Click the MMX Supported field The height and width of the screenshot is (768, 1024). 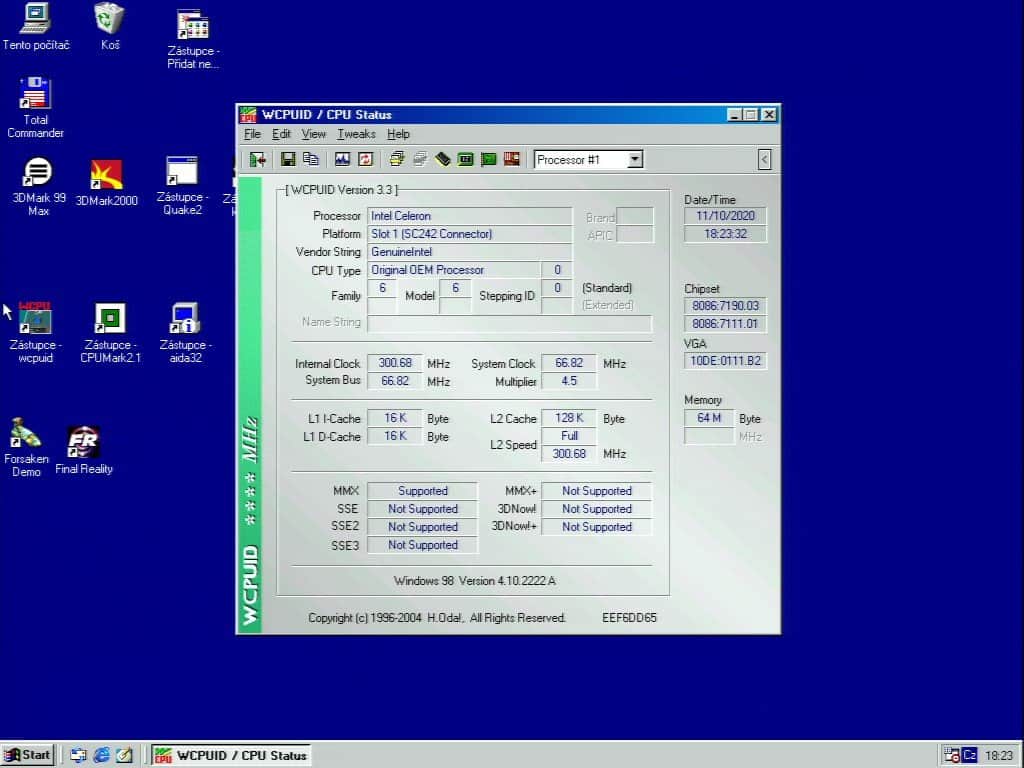pyautogui.click(x=423, y=490)
